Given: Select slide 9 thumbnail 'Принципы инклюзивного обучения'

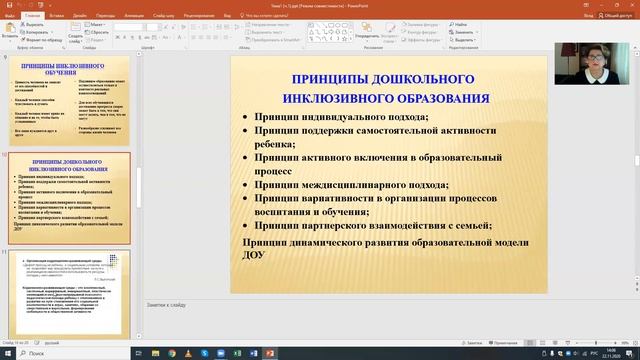Looking at the screenshot, I should coord(69,101).
